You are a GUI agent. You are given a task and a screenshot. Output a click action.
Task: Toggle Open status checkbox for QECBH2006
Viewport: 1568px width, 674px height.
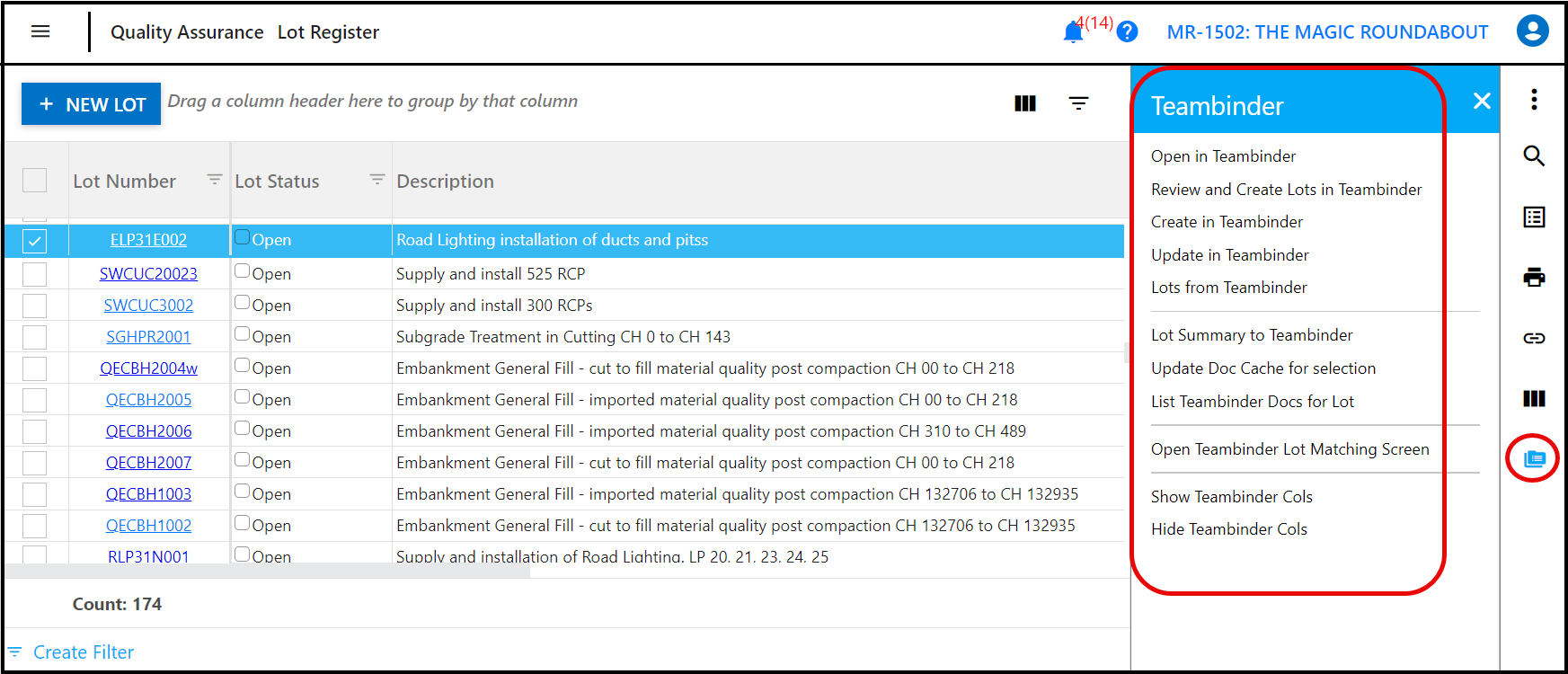(x=242, y=428)
